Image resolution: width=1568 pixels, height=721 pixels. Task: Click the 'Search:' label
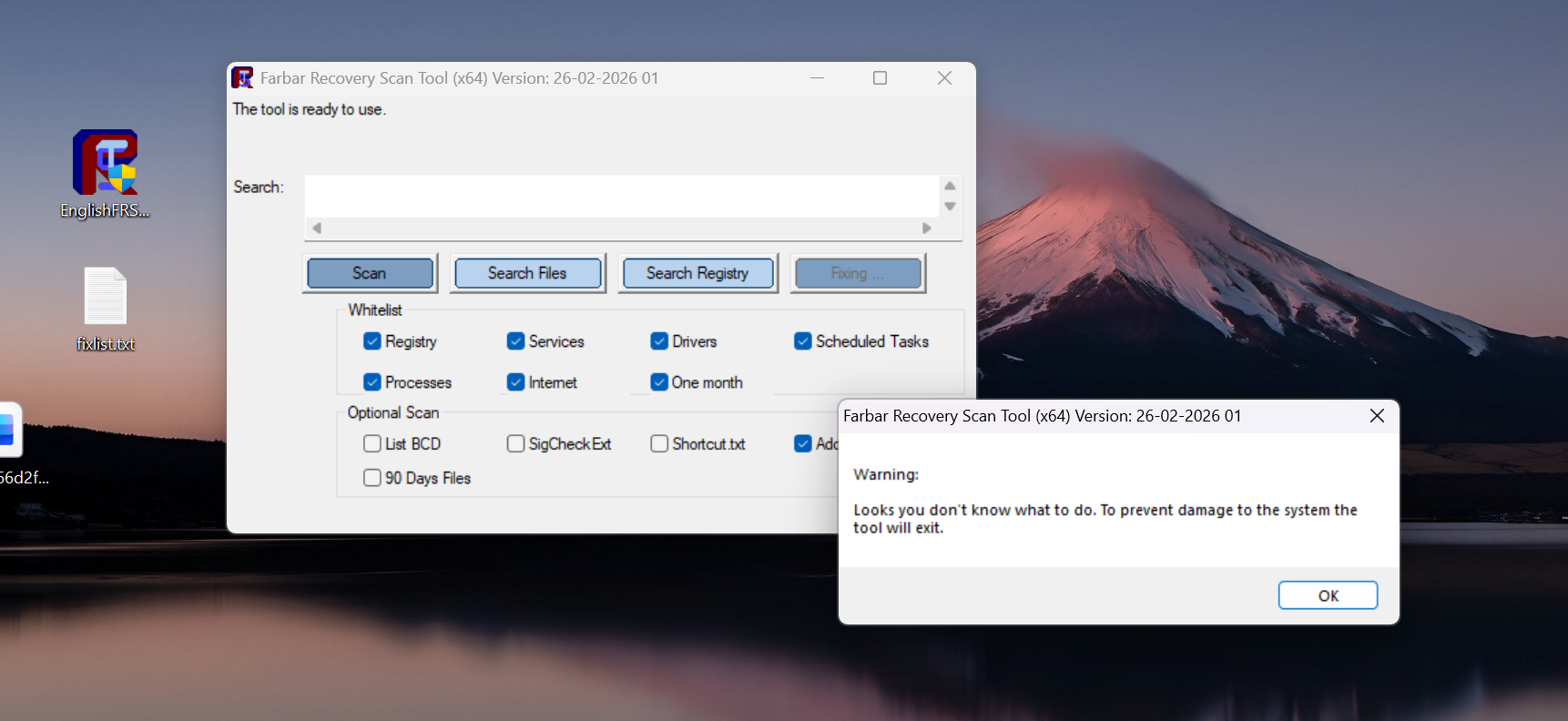click(x=259, y=187)
